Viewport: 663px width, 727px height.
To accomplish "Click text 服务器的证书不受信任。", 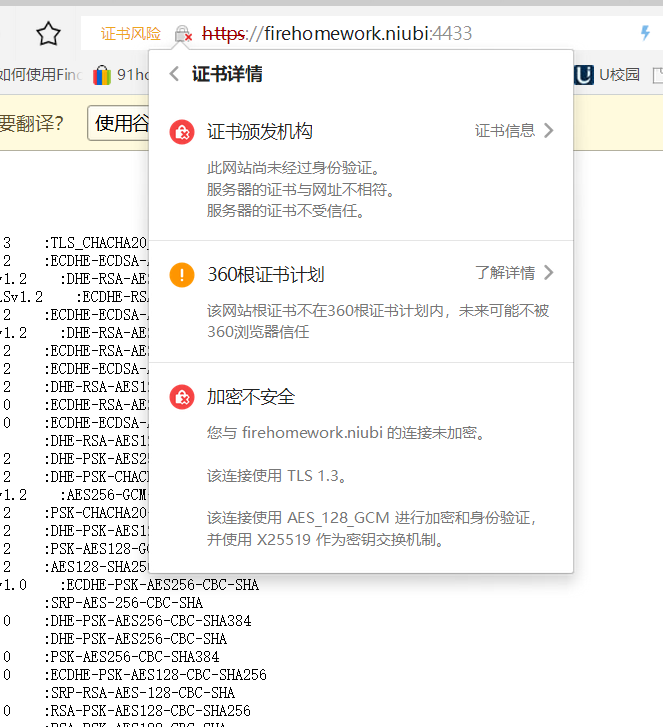I will coord(286,211).
